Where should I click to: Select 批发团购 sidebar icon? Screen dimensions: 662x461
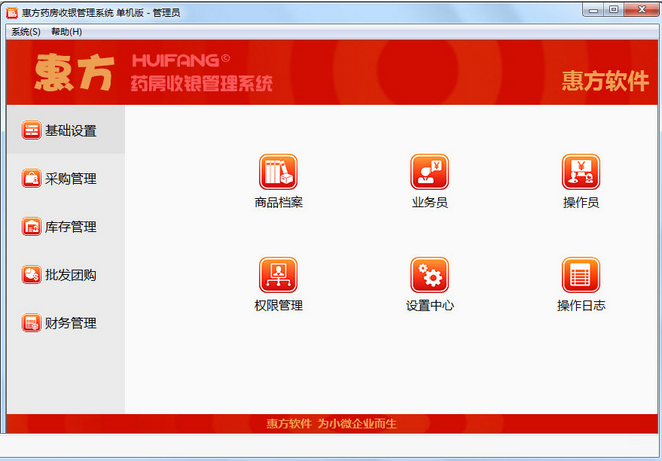[x=32, y=274]
